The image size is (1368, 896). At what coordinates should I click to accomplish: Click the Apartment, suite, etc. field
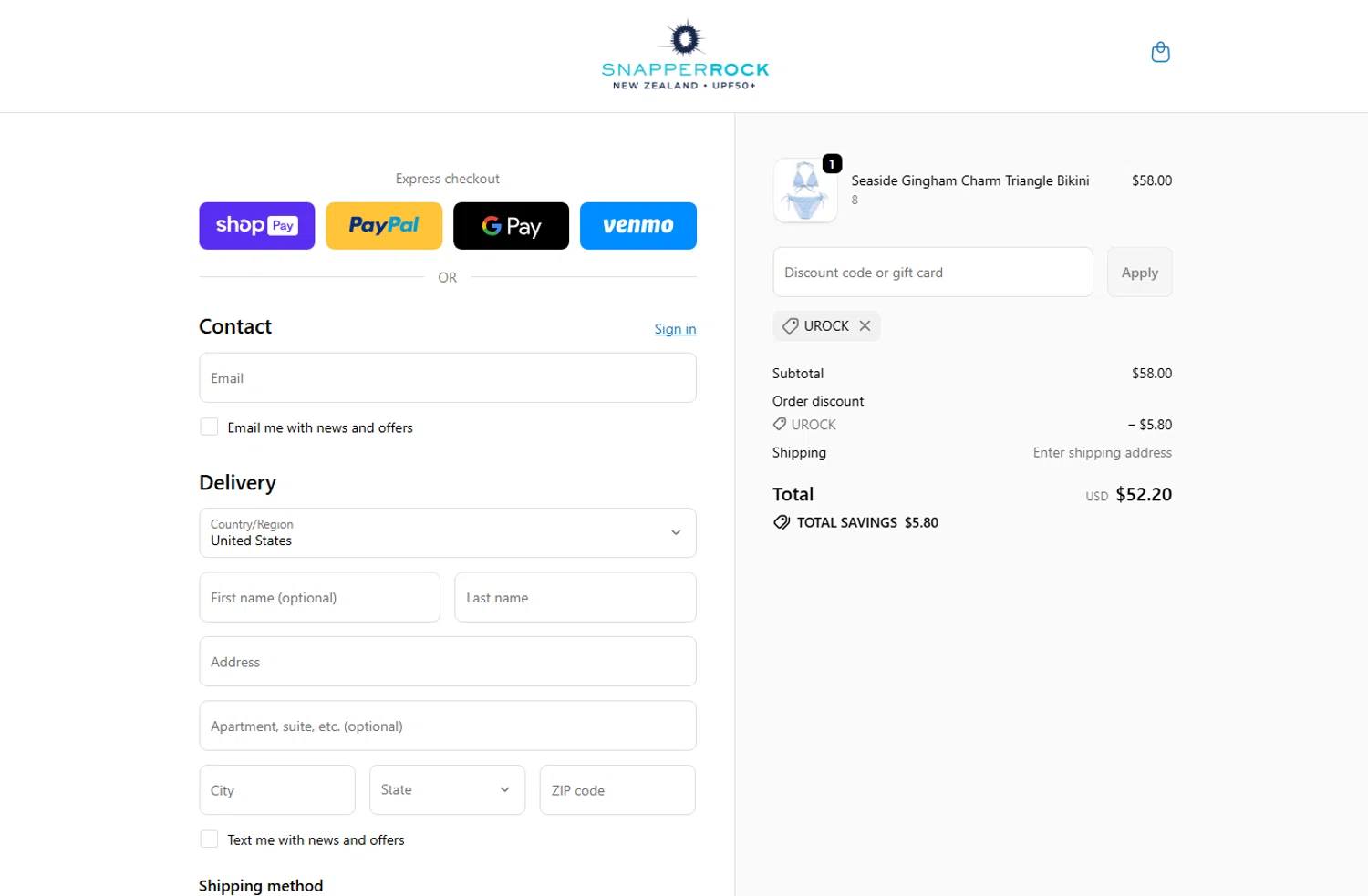tap(448, 726)
